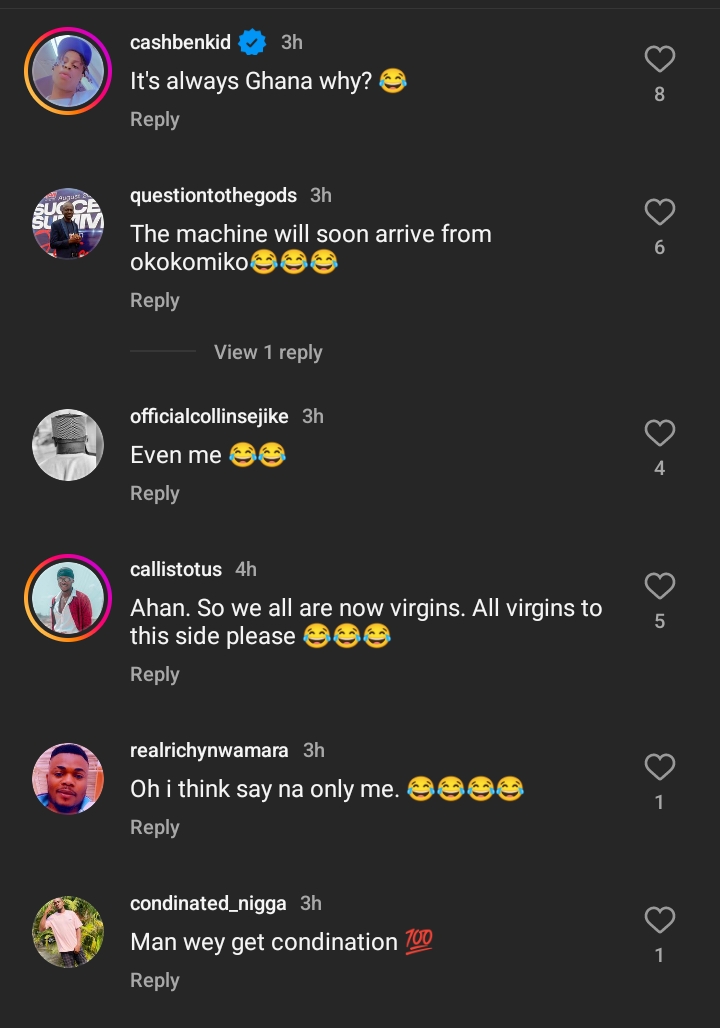Reply to condinated_nigga's comment
The height and width of the screenshot is (1028, 720).
154,980
